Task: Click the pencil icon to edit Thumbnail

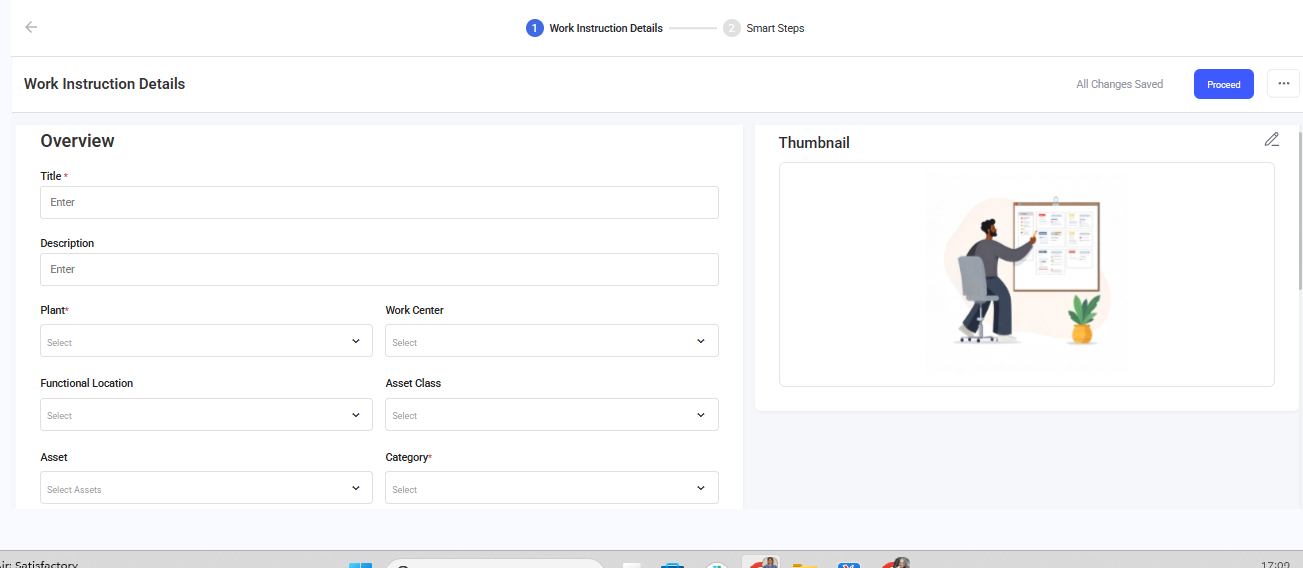Action: pos(1271,140)
